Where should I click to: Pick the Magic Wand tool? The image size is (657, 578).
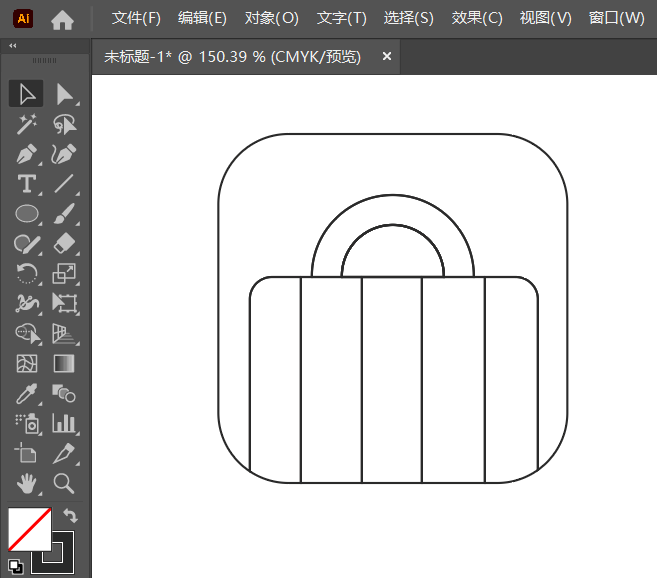(26, 124)
